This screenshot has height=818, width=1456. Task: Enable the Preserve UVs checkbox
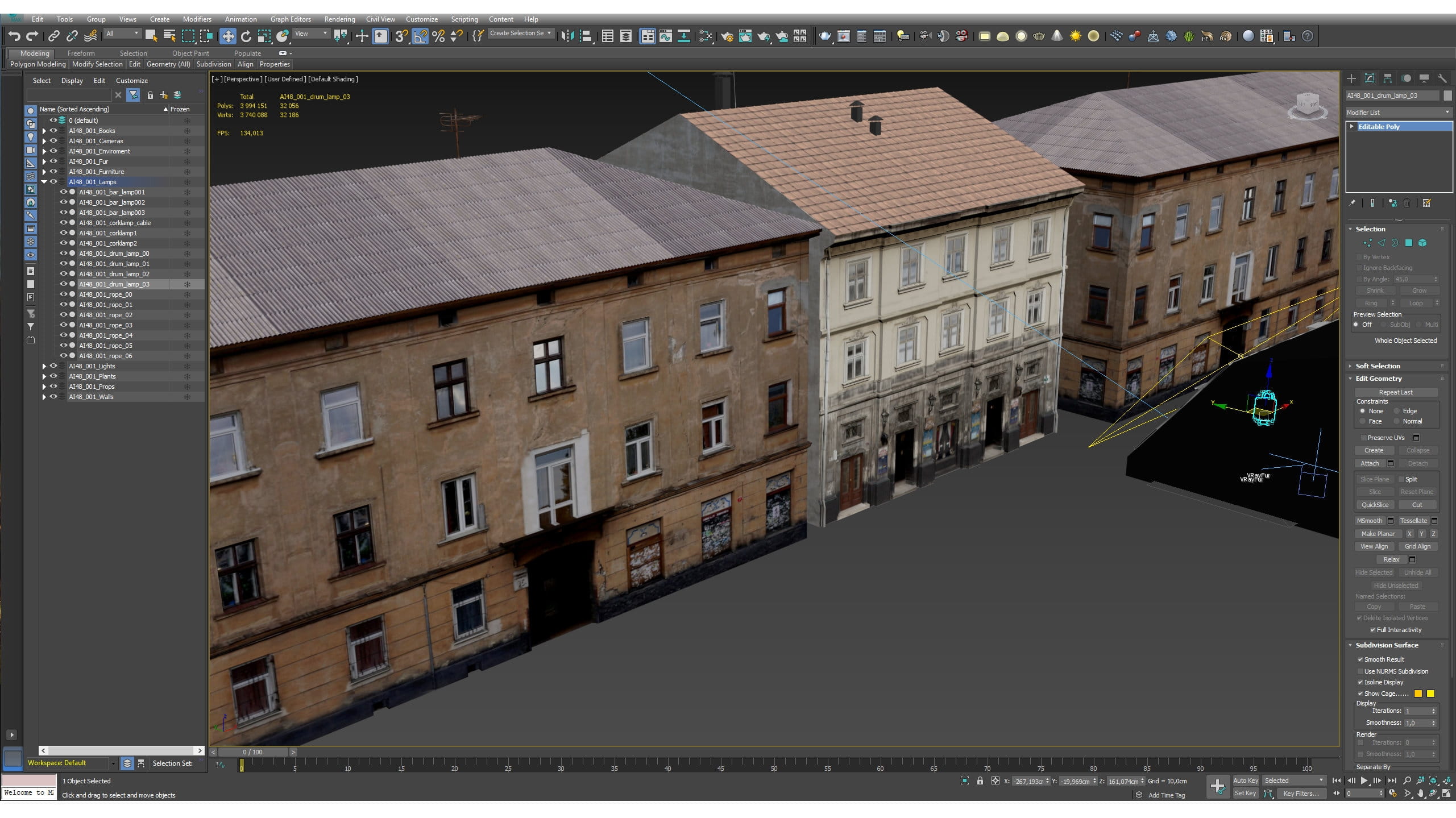click(1363, 438)
